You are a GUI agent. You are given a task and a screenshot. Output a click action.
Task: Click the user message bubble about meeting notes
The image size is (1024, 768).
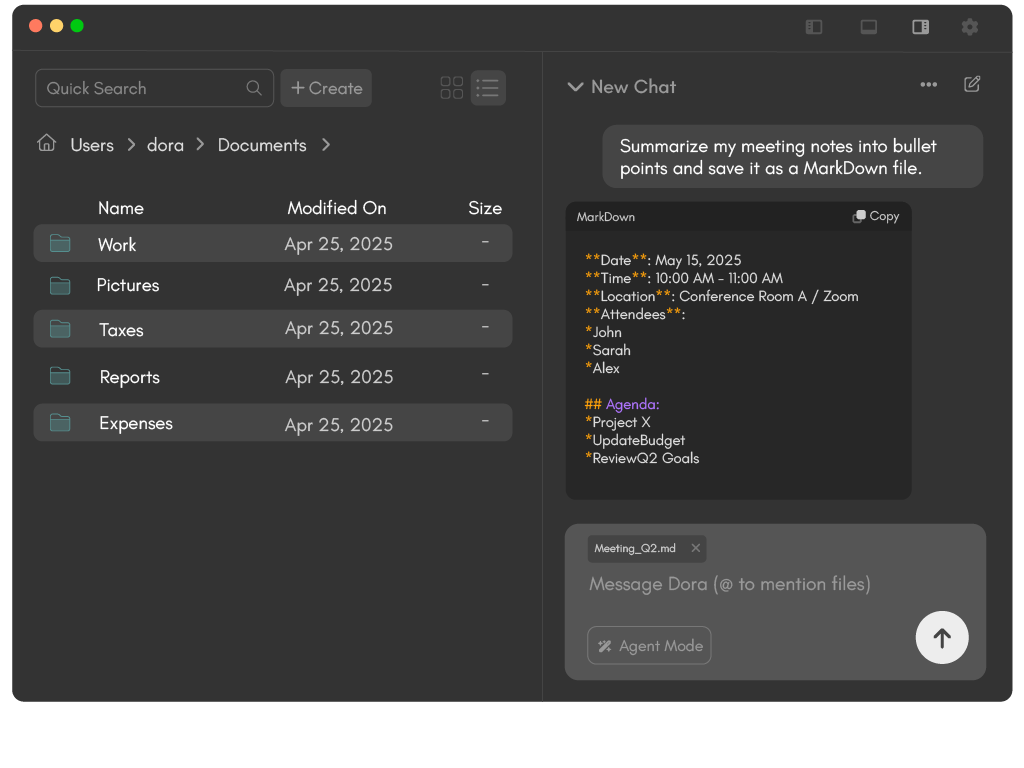click(x=792, y=157)
